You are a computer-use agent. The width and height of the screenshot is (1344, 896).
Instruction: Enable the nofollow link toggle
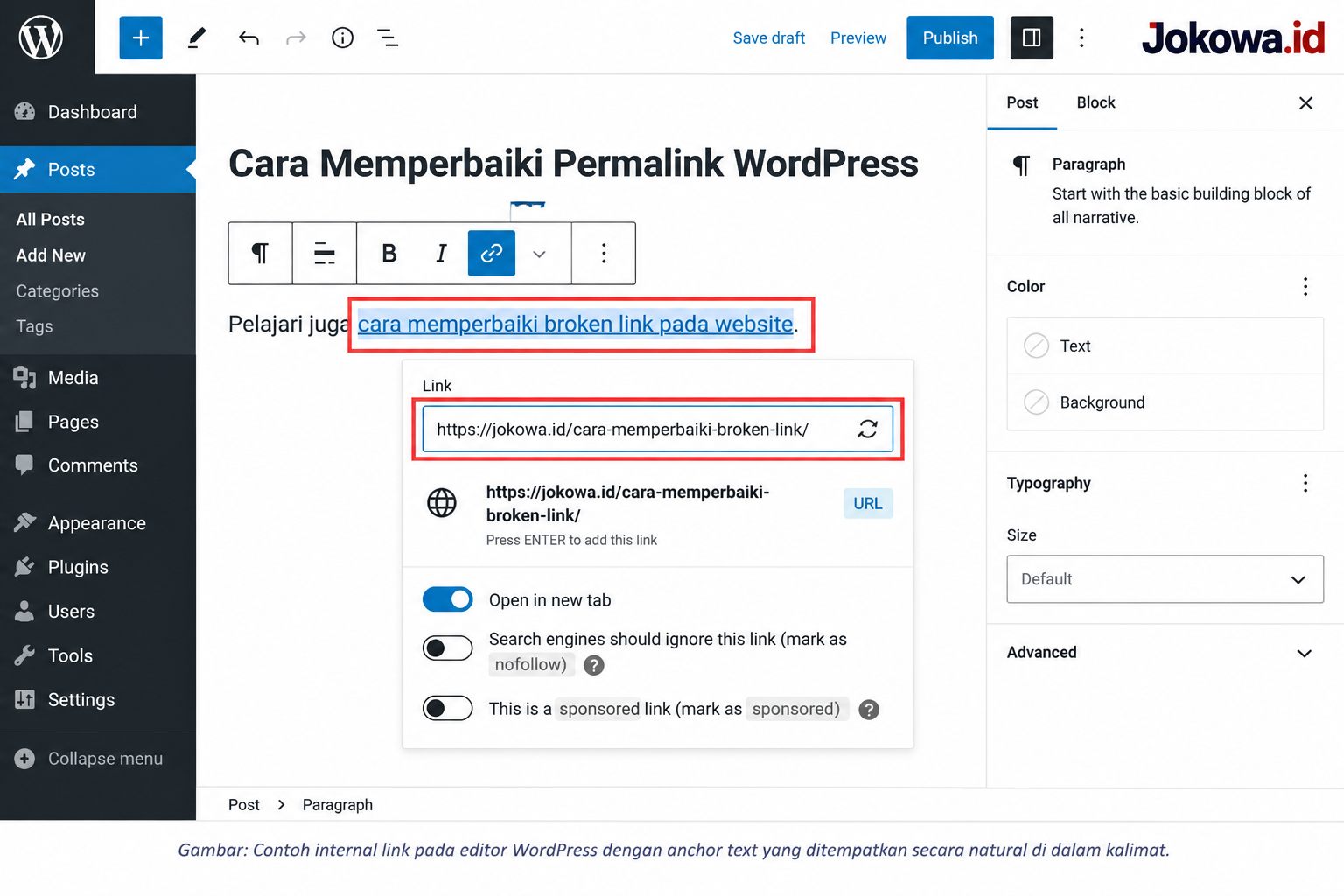pos(447,647)
